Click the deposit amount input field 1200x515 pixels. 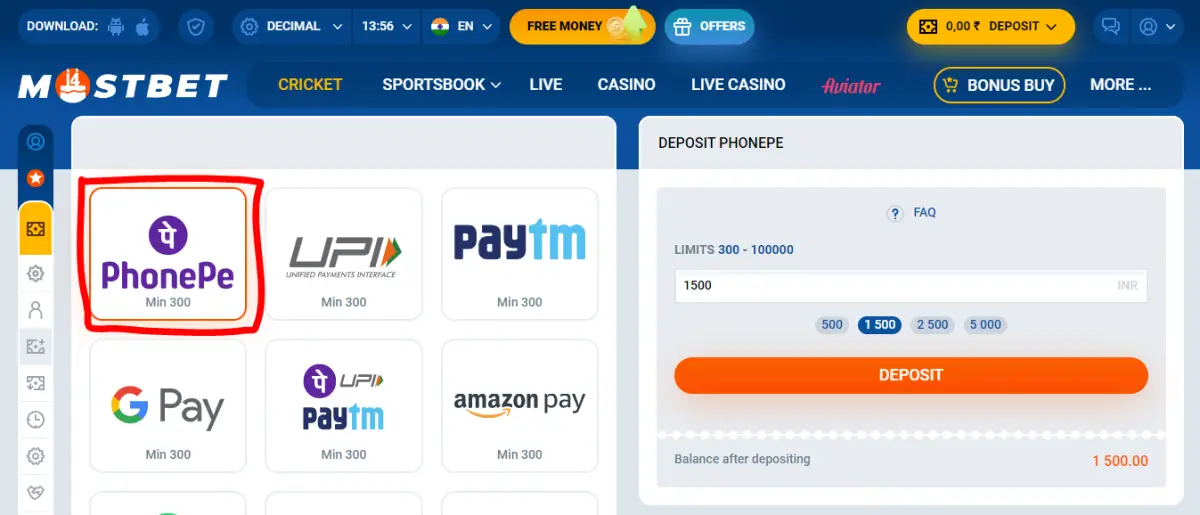(911, 285)
